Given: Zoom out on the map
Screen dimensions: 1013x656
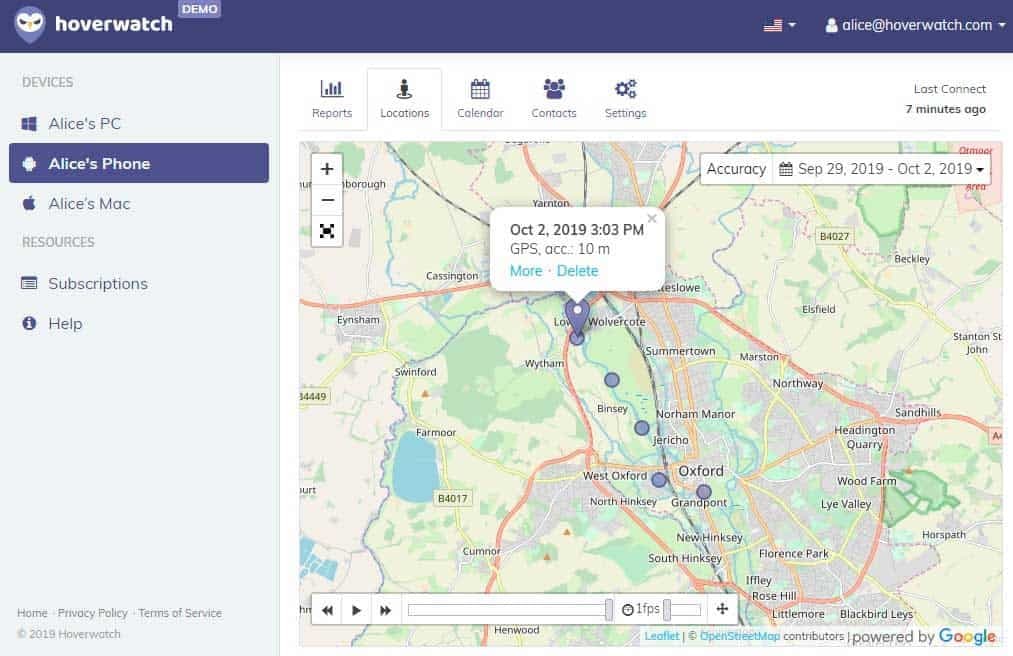Looking at the screenshot, I should tap(327, 200).
